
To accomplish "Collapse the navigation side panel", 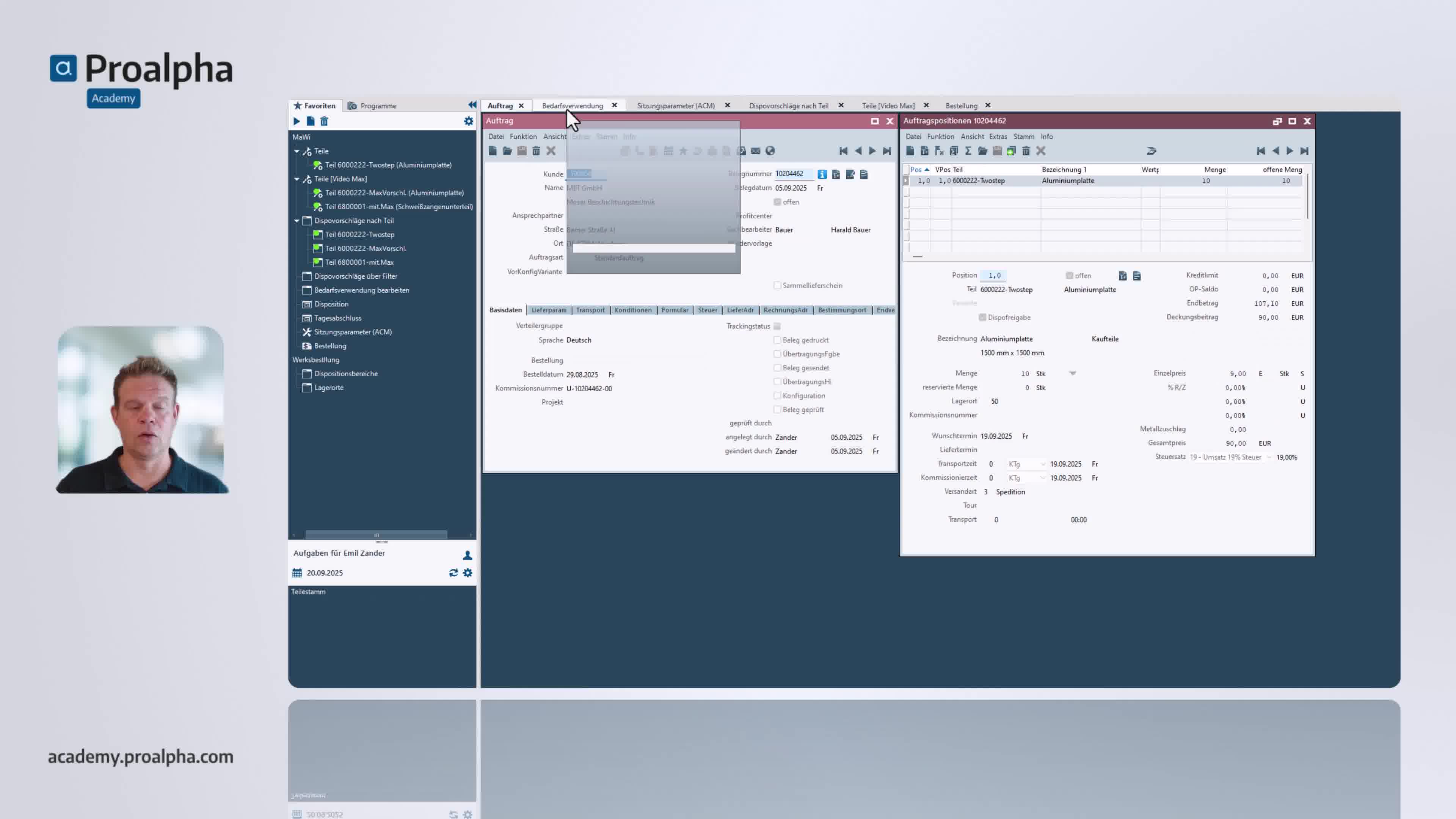I will coord(472,105).
